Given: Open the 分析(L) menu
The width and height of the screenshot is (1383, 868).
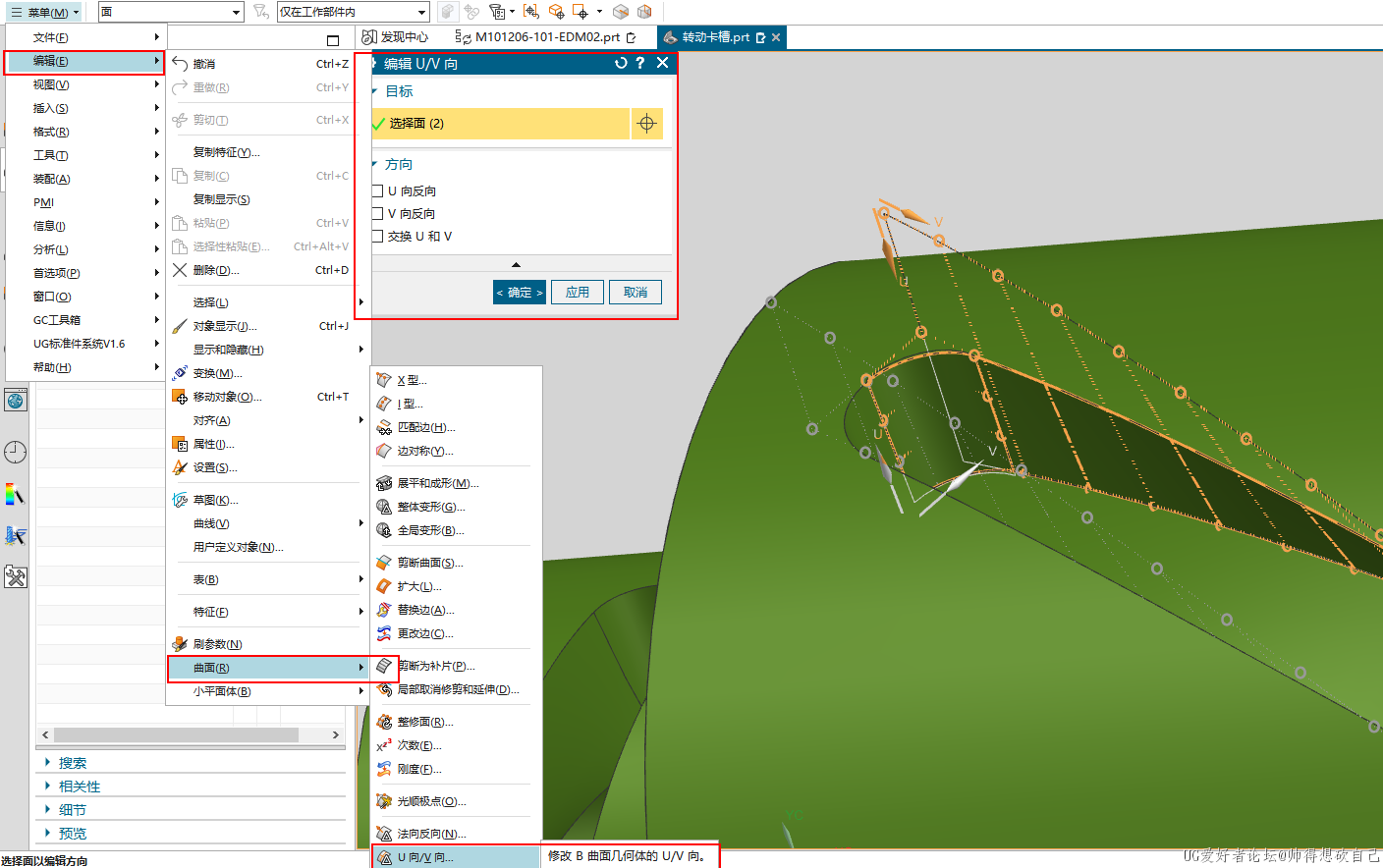Looking at the screenshot, I should (84, 249).
